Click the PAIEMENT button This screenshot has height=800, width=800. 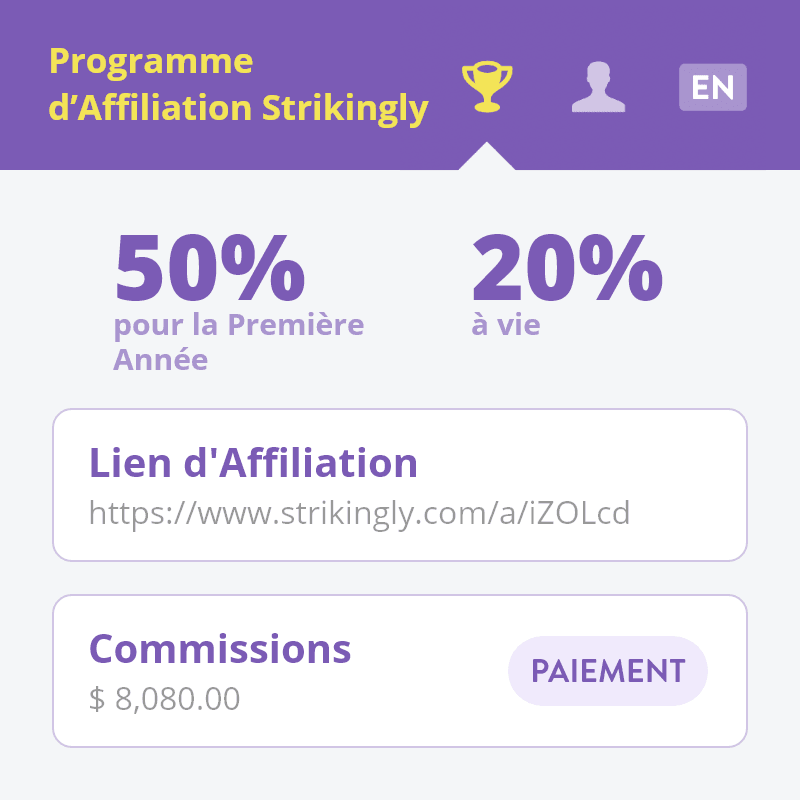click(x=607, y=670)
